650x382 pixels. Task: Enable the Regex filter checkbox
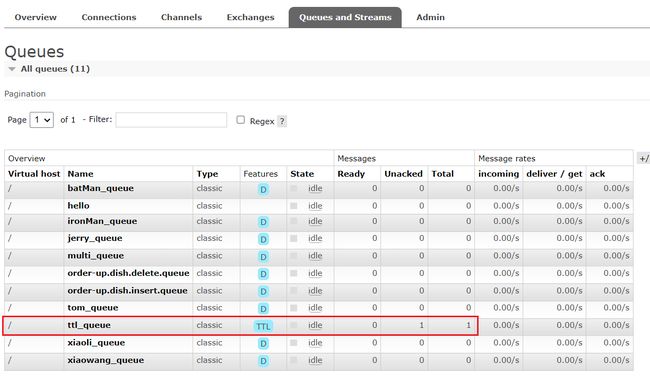[240, 120]
